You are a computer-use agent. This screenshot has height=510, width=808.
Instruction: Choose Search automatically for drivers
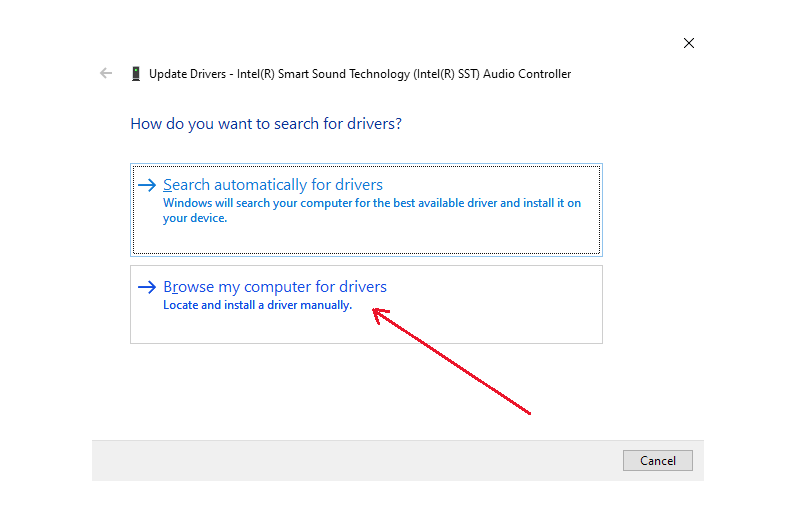(x=366, y=210)
